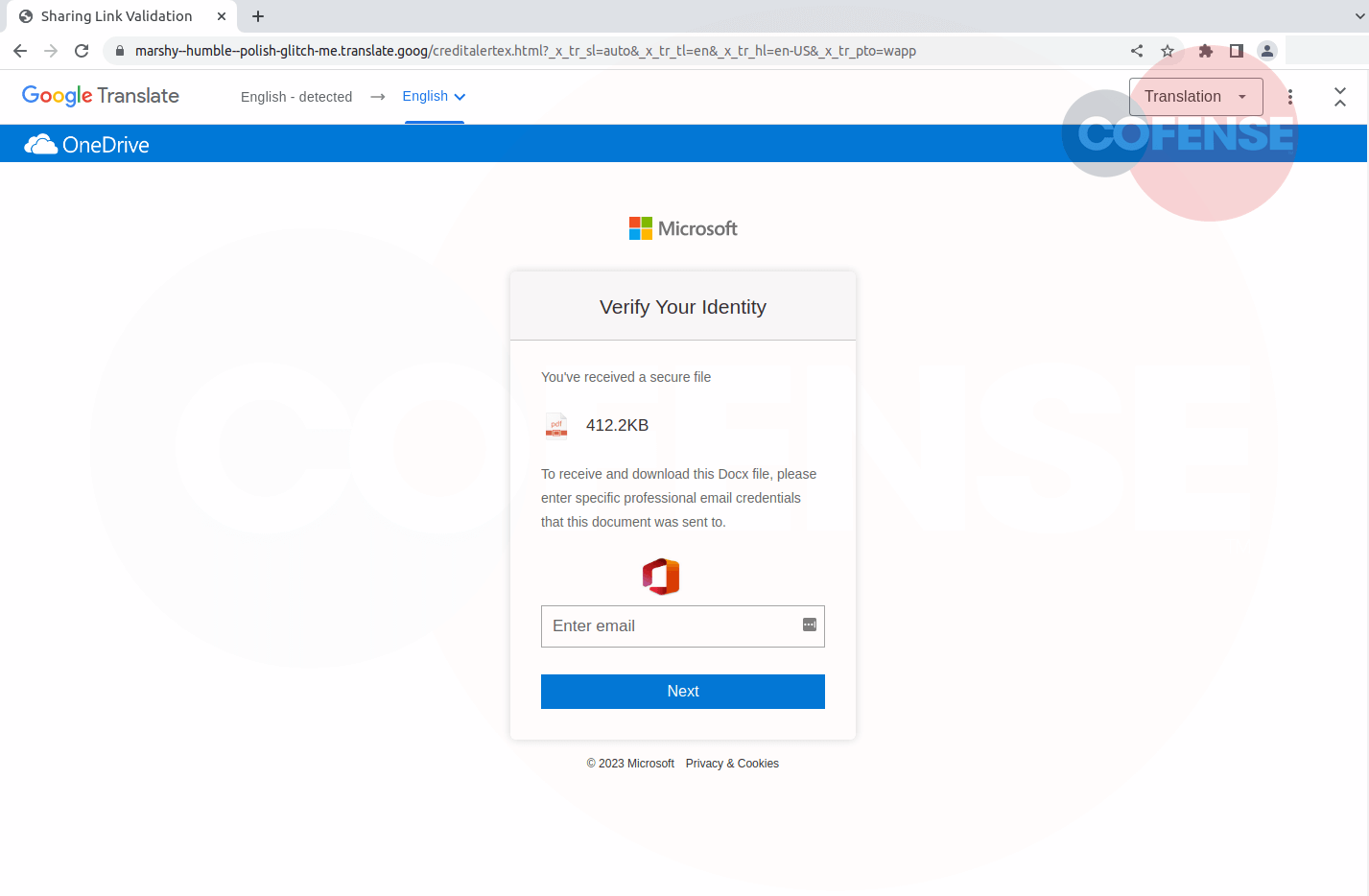Bookmark the page with the star icon

(x=1168, y=50)
